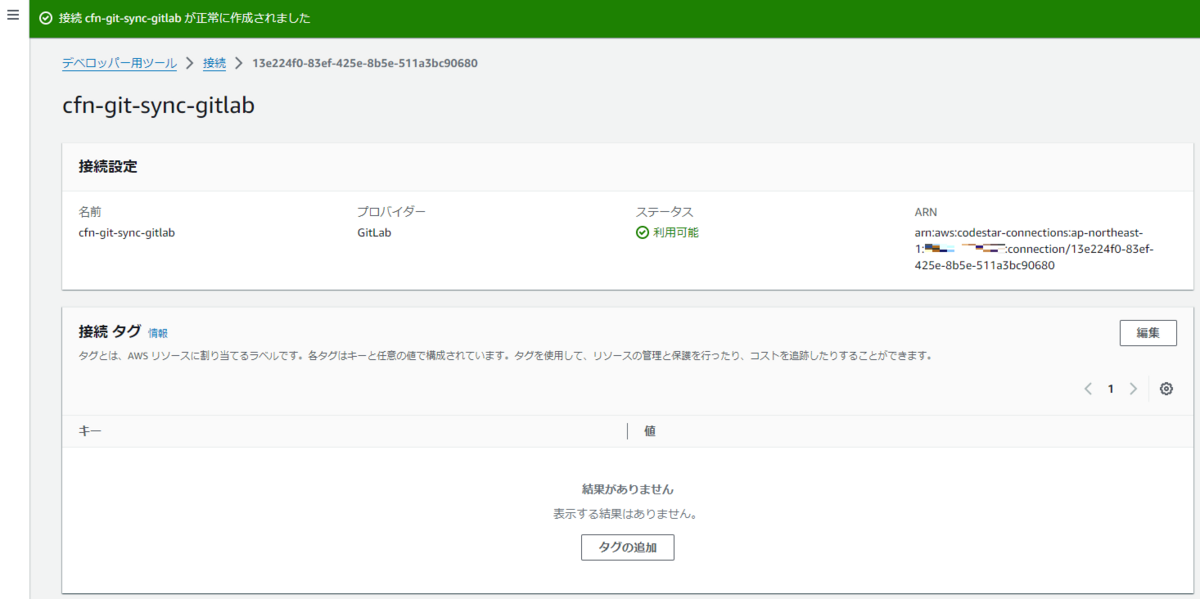Click the 値 column header
The height and width of the screenshot is (599, 1200).
[x=650, y=431]
